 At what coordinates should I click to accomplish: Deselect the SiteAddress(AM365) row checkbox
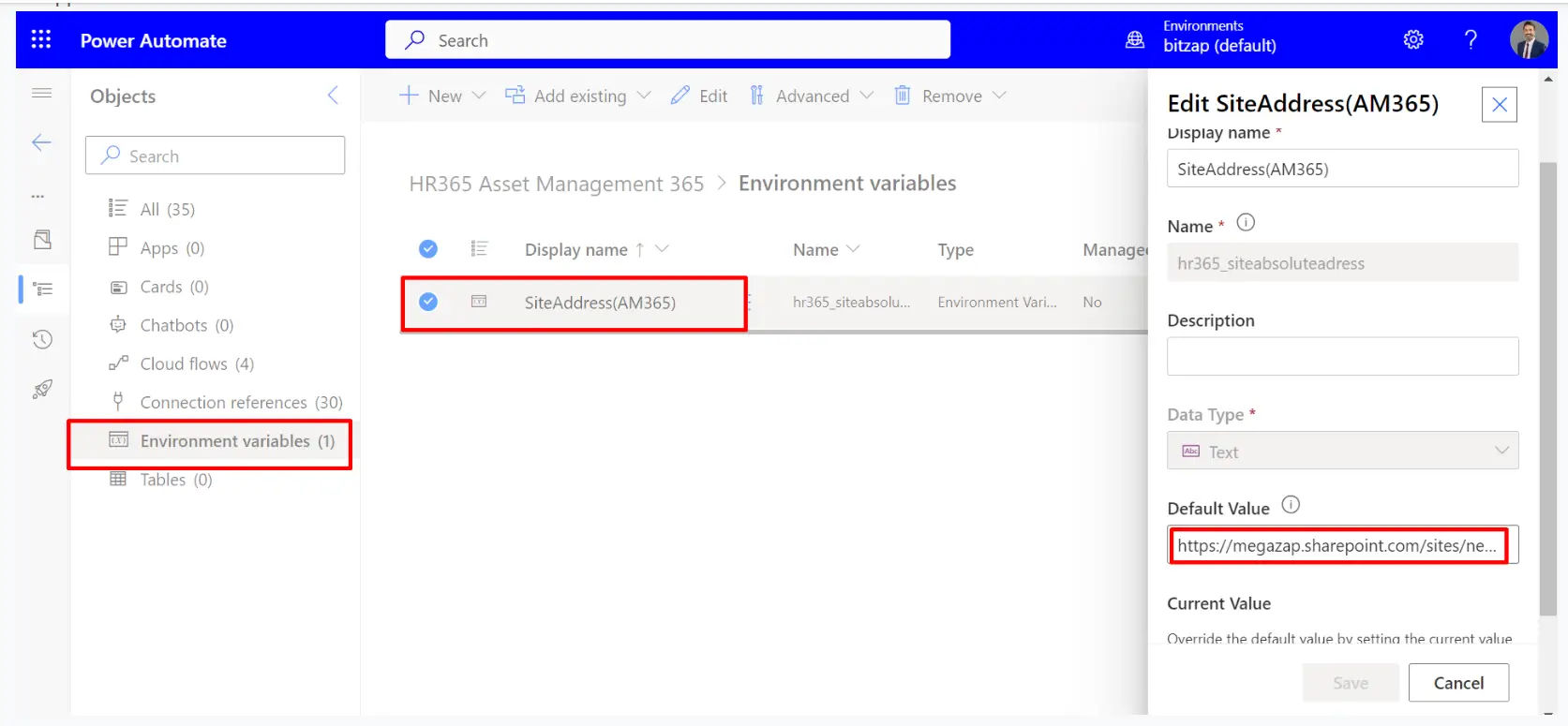(x=428, y=302)
